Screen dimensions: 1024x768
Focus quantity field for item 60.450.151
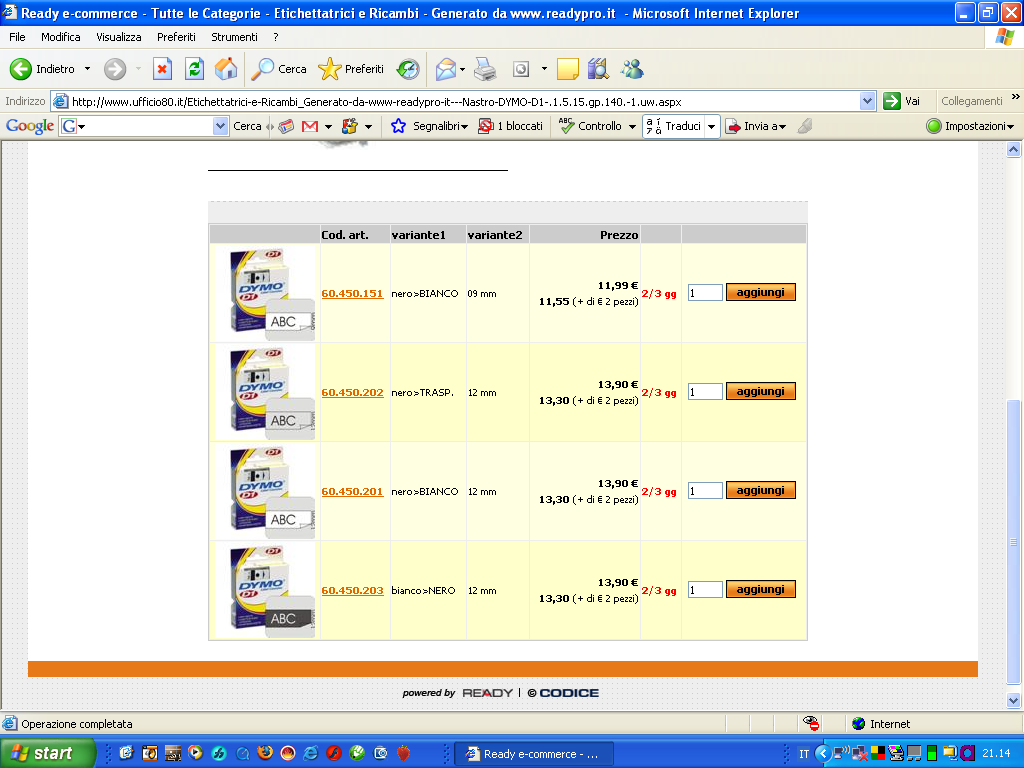[x=705, y=293]
